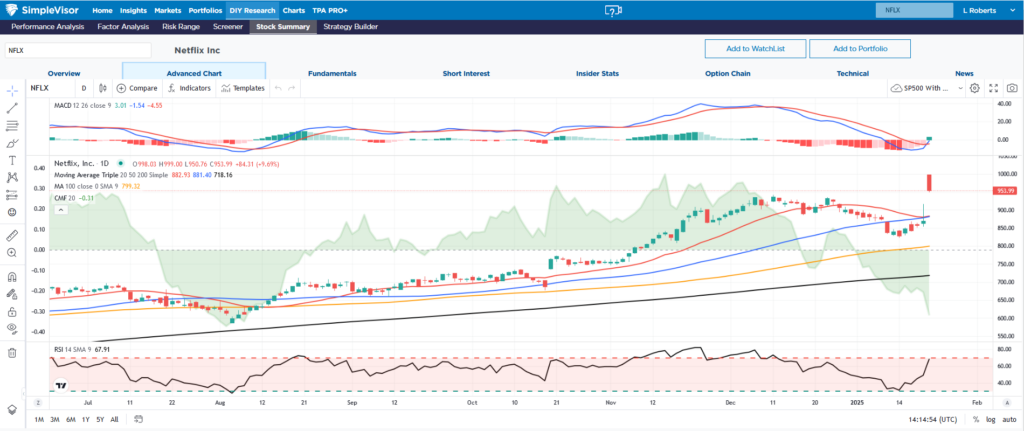Screen dimensions: 1024x431
Task: Open the video help icon in header
Action: click(612, 10)
